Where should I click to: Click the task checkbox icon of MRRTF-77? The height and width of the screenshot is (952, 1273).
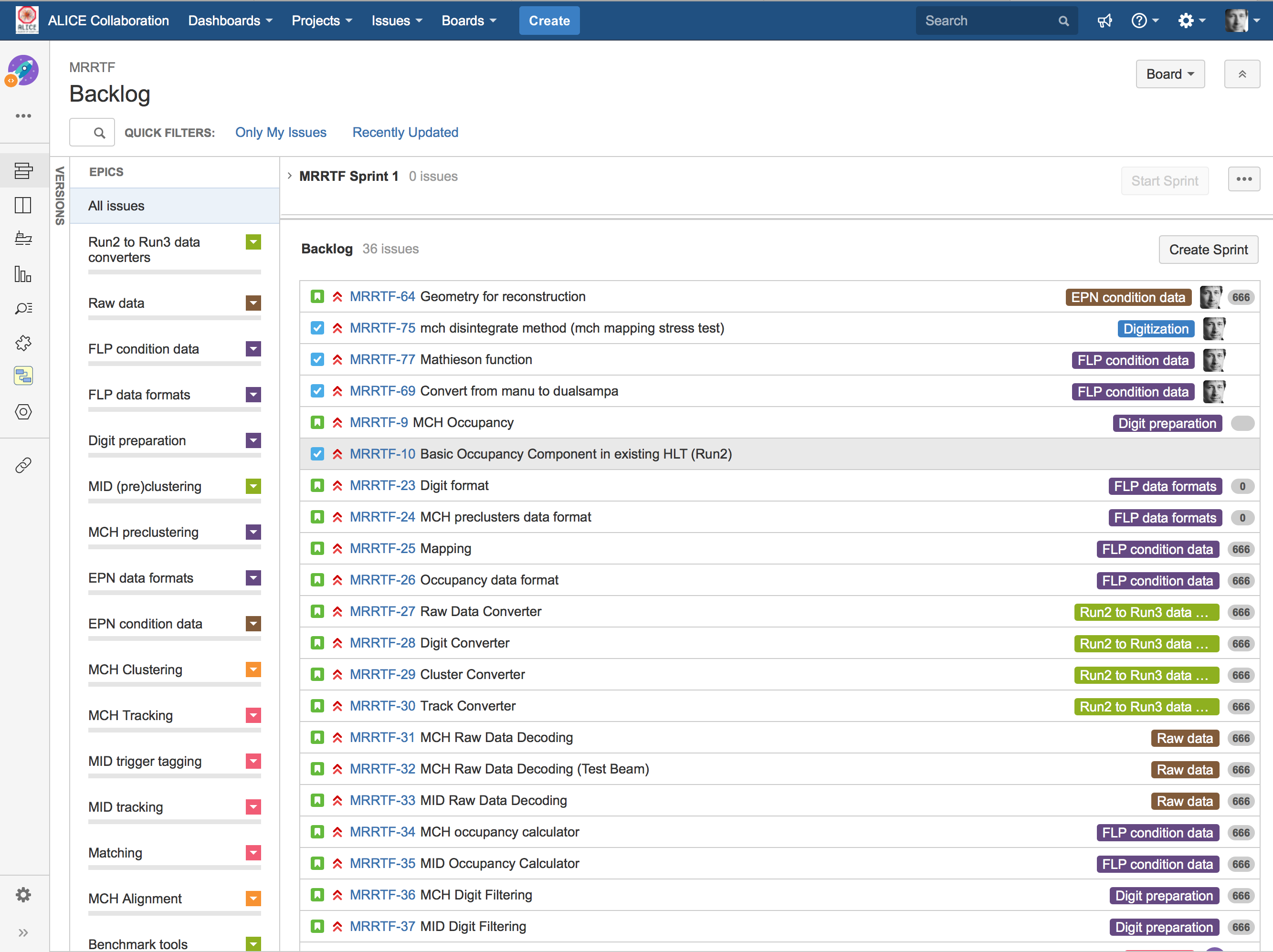click(x=317, y=359)
